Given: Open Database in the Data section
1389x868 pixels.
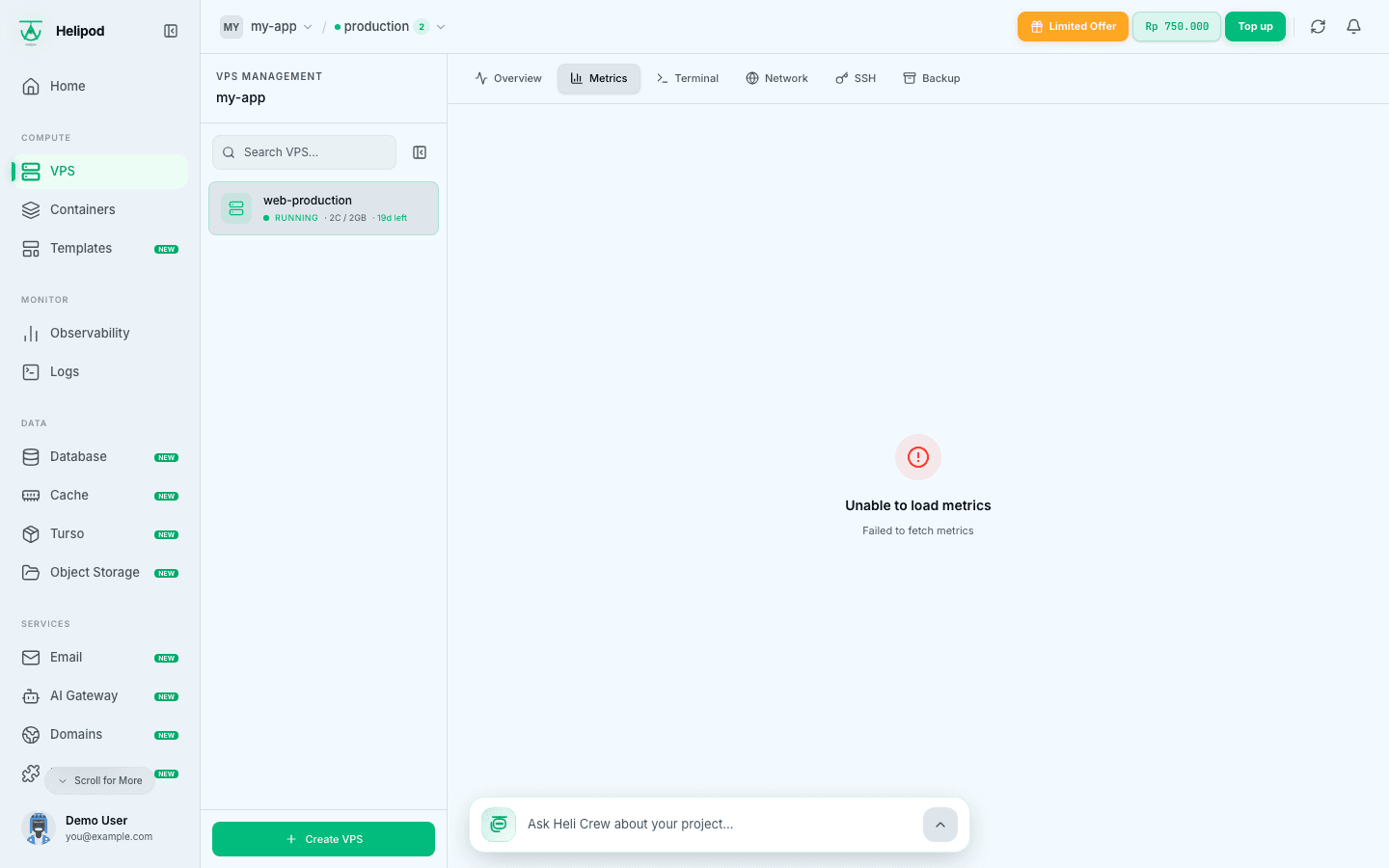Looking at the screenshot, I should point(99,456).
